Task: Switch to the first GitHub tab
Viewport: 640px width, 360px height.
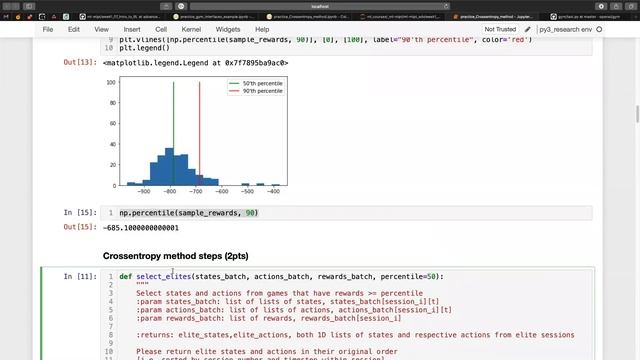Action: point(121,17)
